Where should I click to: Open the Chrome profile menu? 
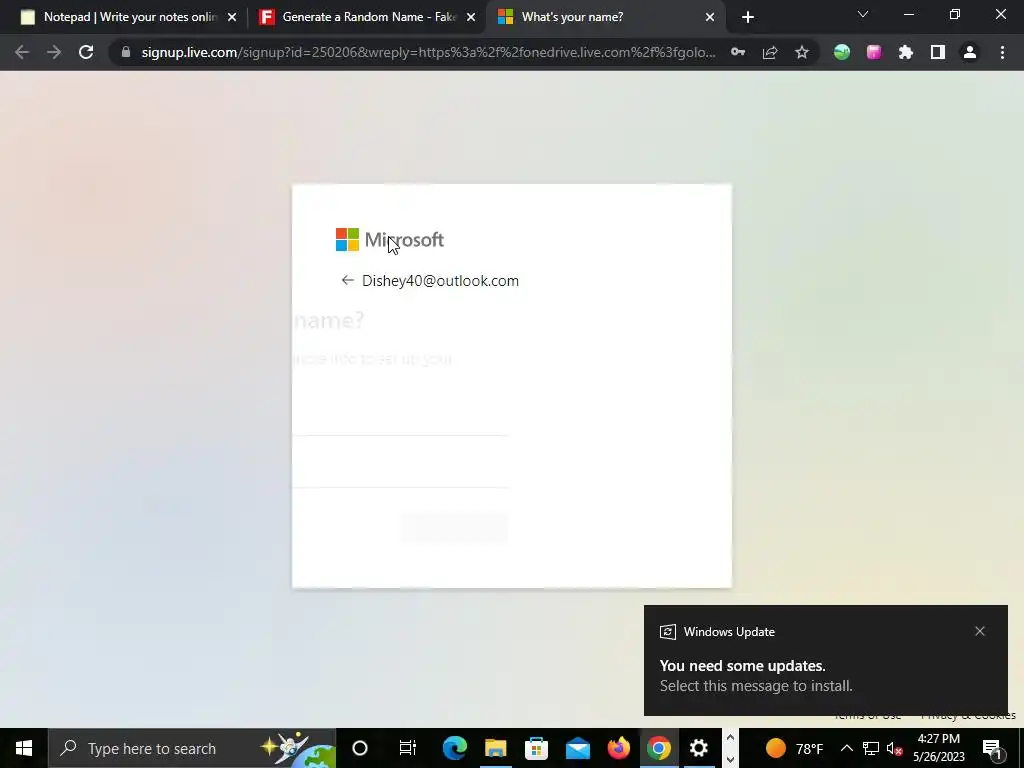[970, 52]
